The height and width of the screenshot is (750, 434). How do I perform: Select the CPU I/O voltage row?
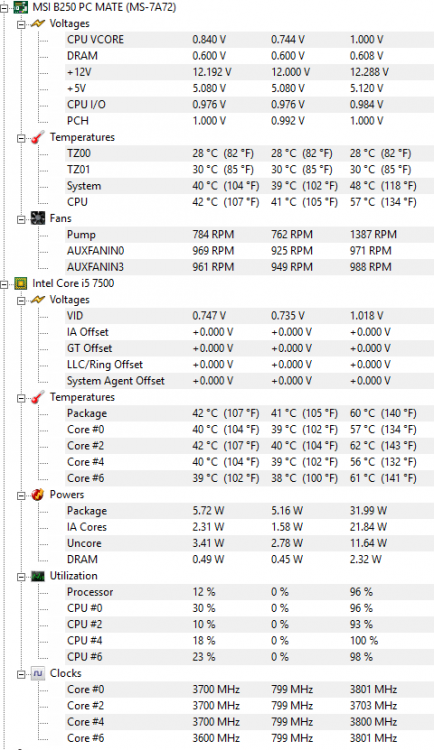[249, 104]
